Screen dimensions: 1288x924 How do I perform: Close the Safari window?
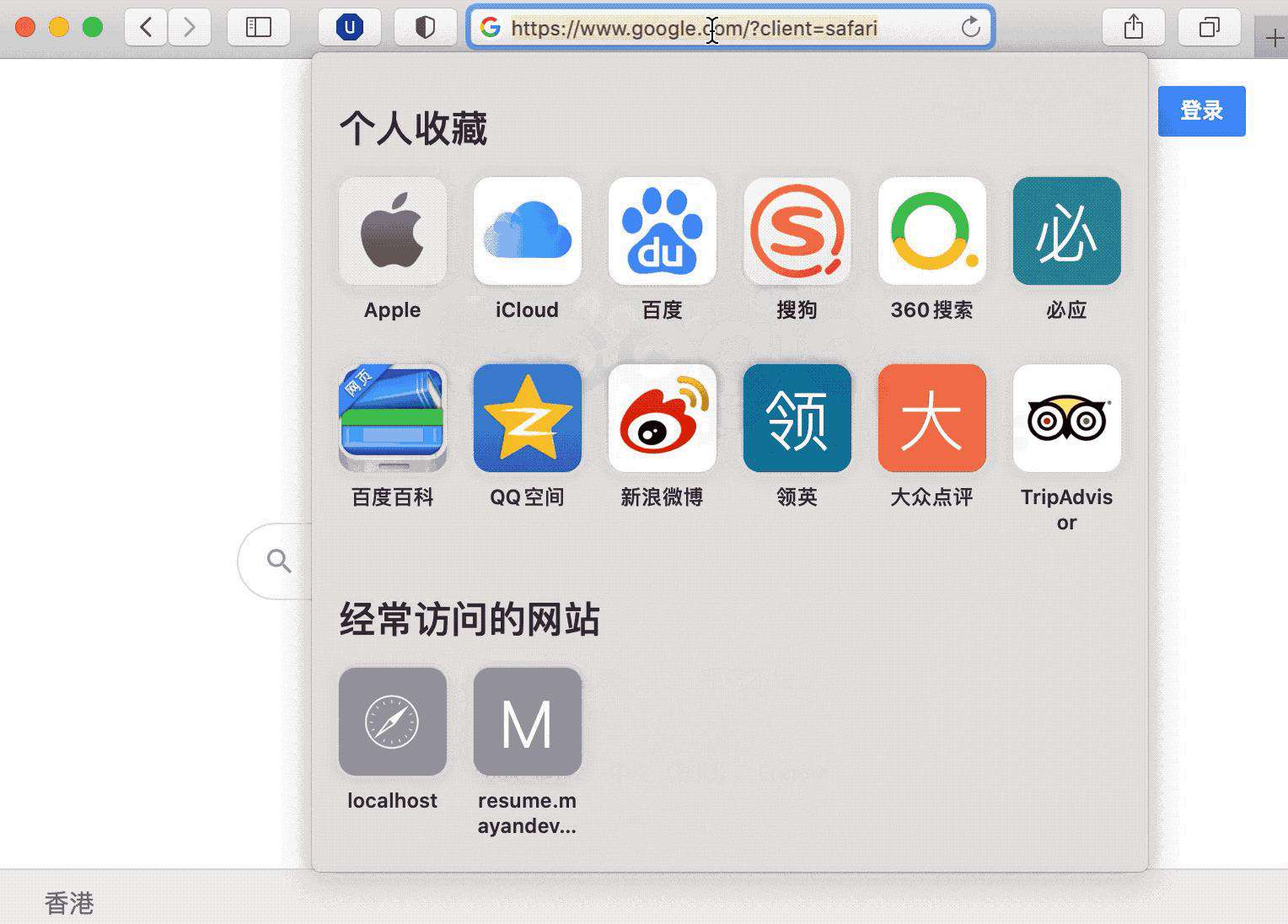click(x=25, y=27)
